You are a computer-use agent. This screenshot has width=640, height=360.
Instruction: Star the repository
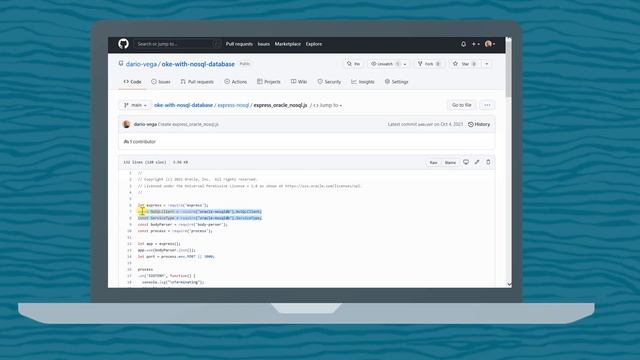pyautogui.click(x=465, y=64)
